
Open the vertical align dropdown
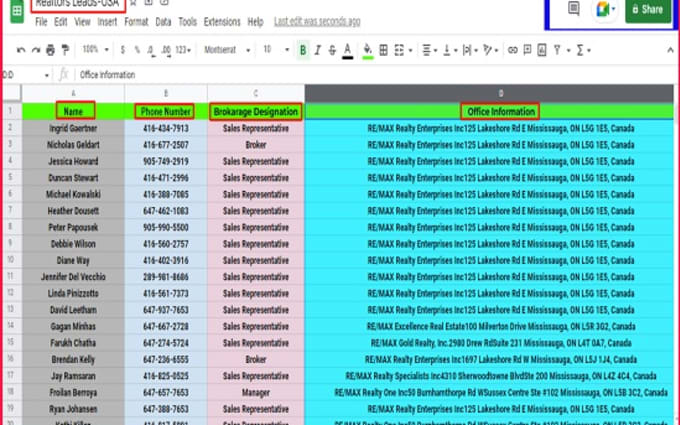[x=450, y=50]
